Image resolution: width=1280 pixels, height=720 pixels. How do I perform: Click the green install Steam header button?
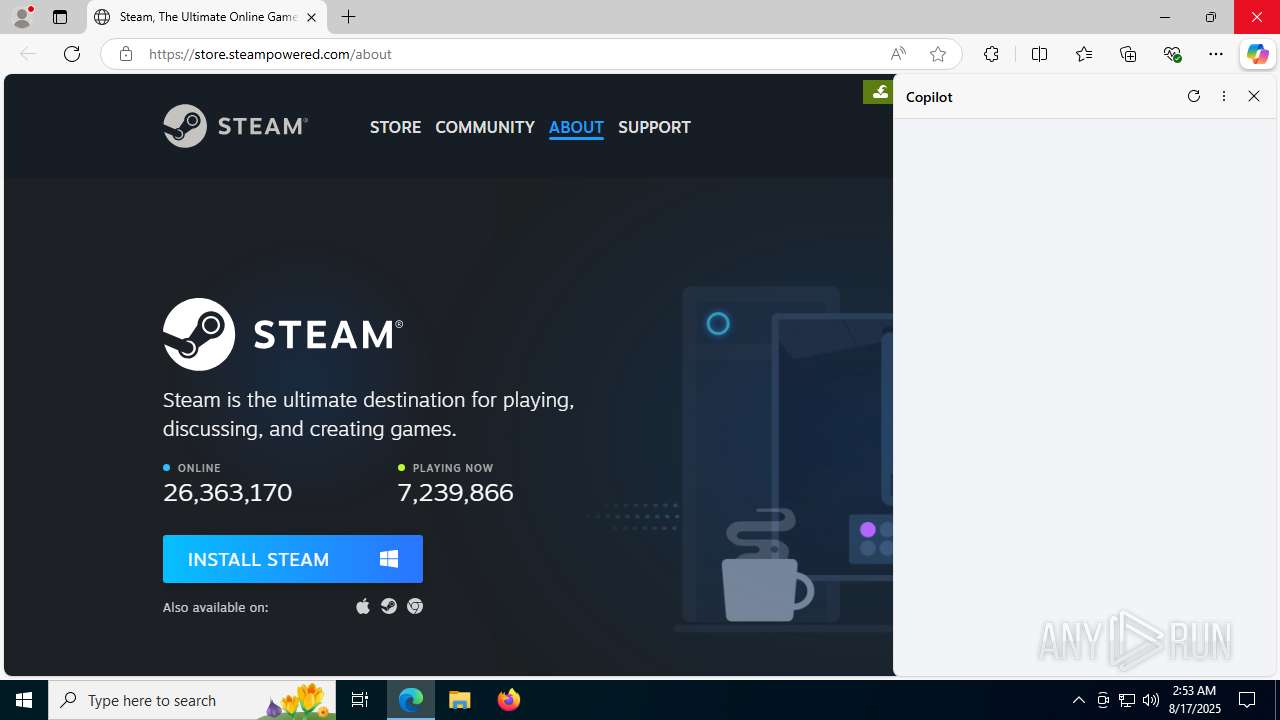879,92
